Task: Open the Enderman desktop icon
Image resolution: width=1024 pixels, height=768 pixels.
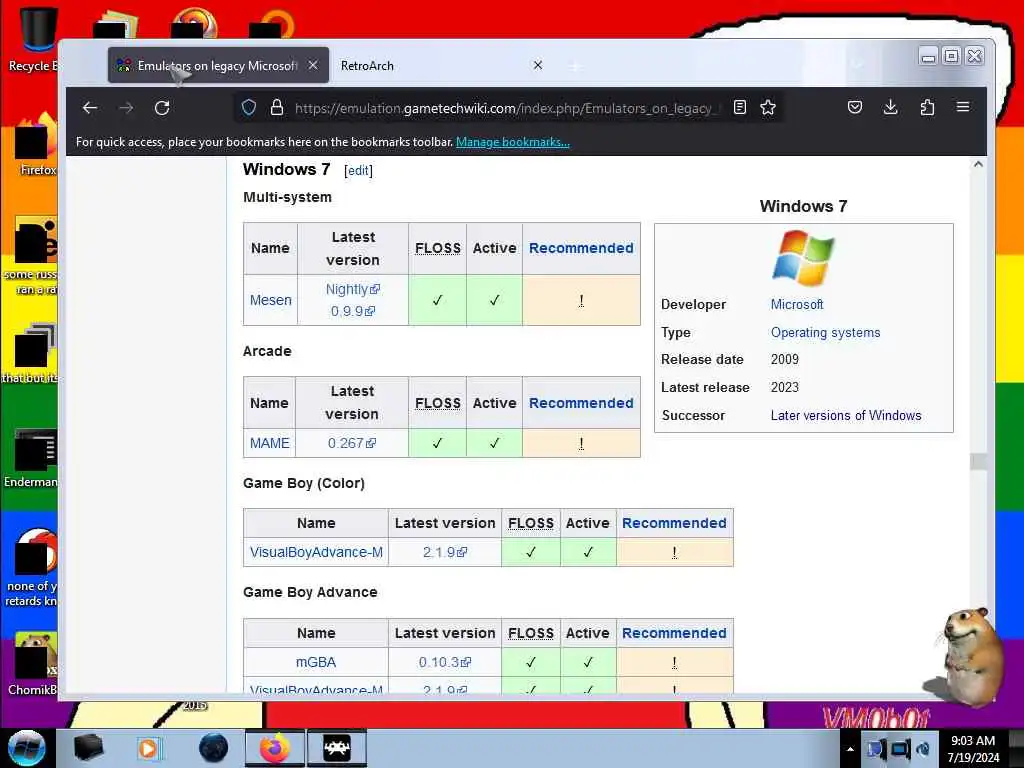Action: coord(33,459)
